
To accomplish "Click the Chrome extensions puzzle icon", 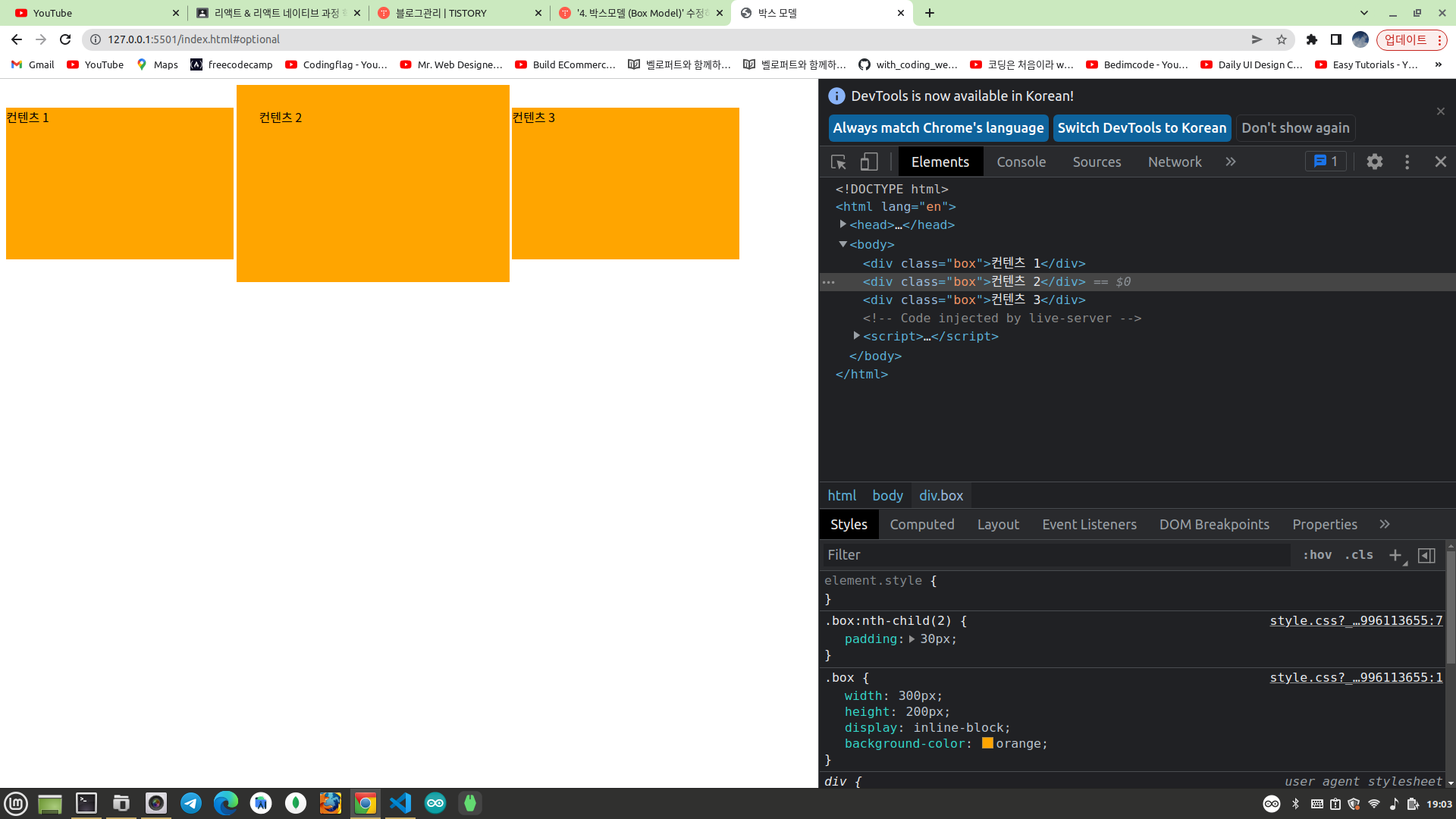I will click(x=1312, y=39).
